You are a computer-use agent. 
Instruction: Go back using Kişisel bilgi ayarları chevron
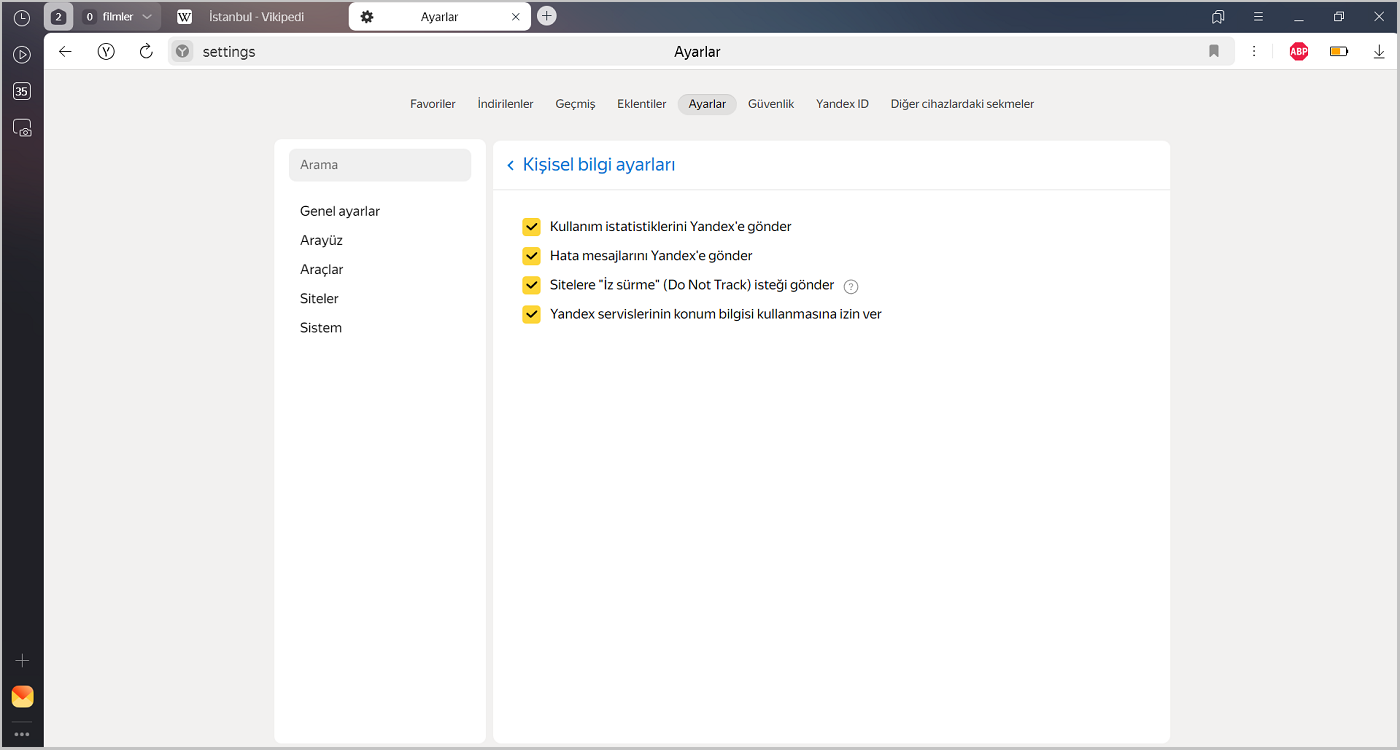pyautogui.click(x=510, y=165)
